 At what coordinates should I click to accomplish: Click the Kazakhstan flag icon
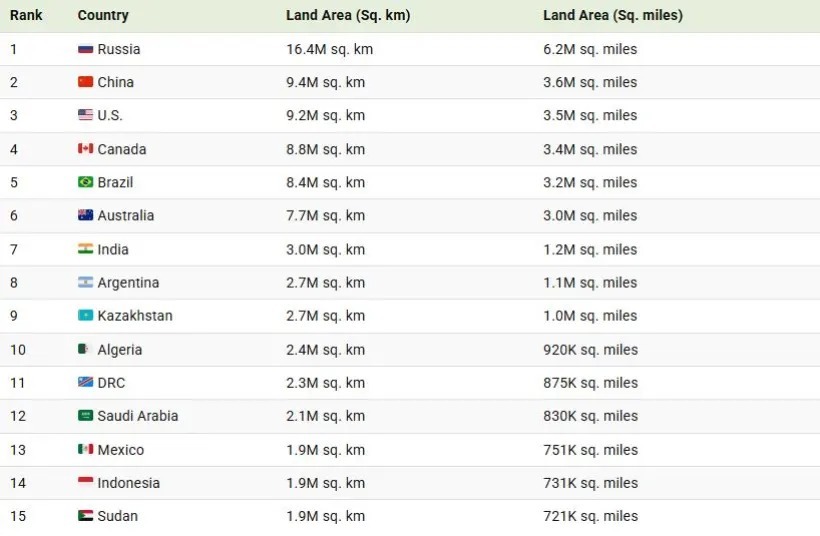[x=85, y=316]
